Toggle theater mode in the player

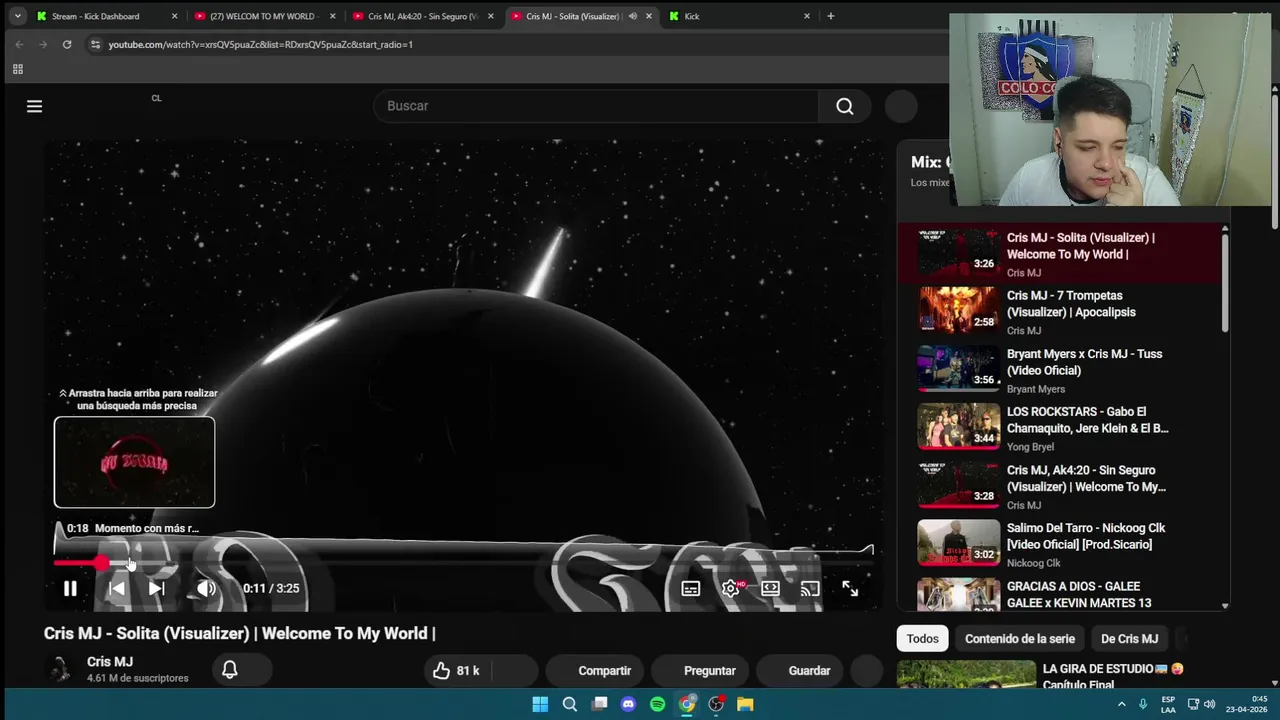(x=770, y=589)
